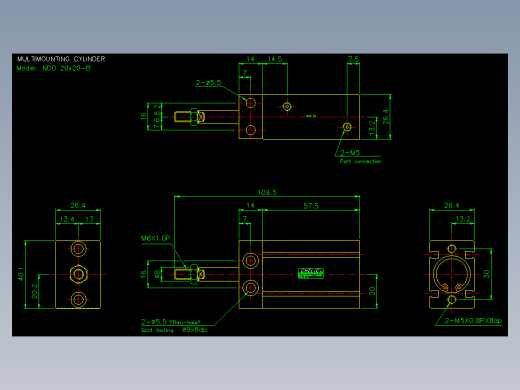Image resolution: width=520 pixels, height=390 pixels.
Task: Click the '30' vertical dimension
Action: pyautogui.click(x=486, y=274)
